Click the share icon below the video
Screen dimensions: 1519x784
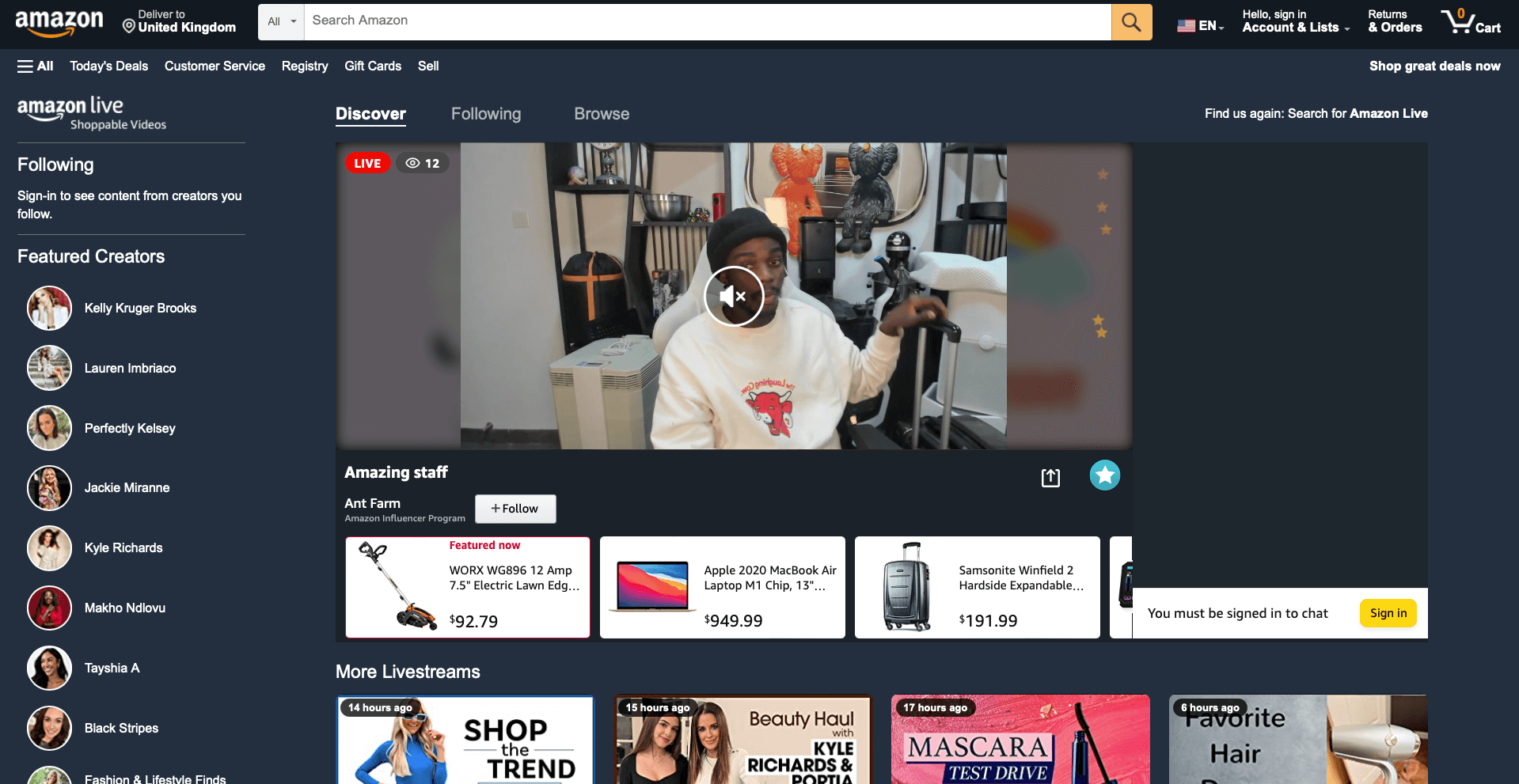pos(1050,477)
